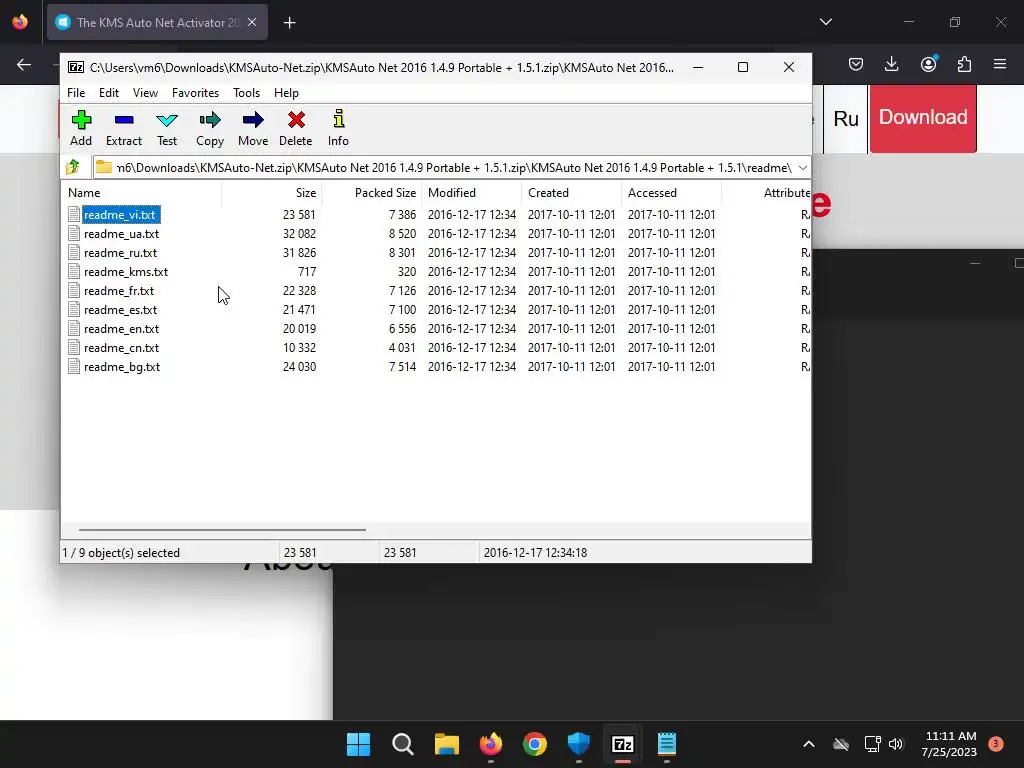Sort by Created column header

571,193
